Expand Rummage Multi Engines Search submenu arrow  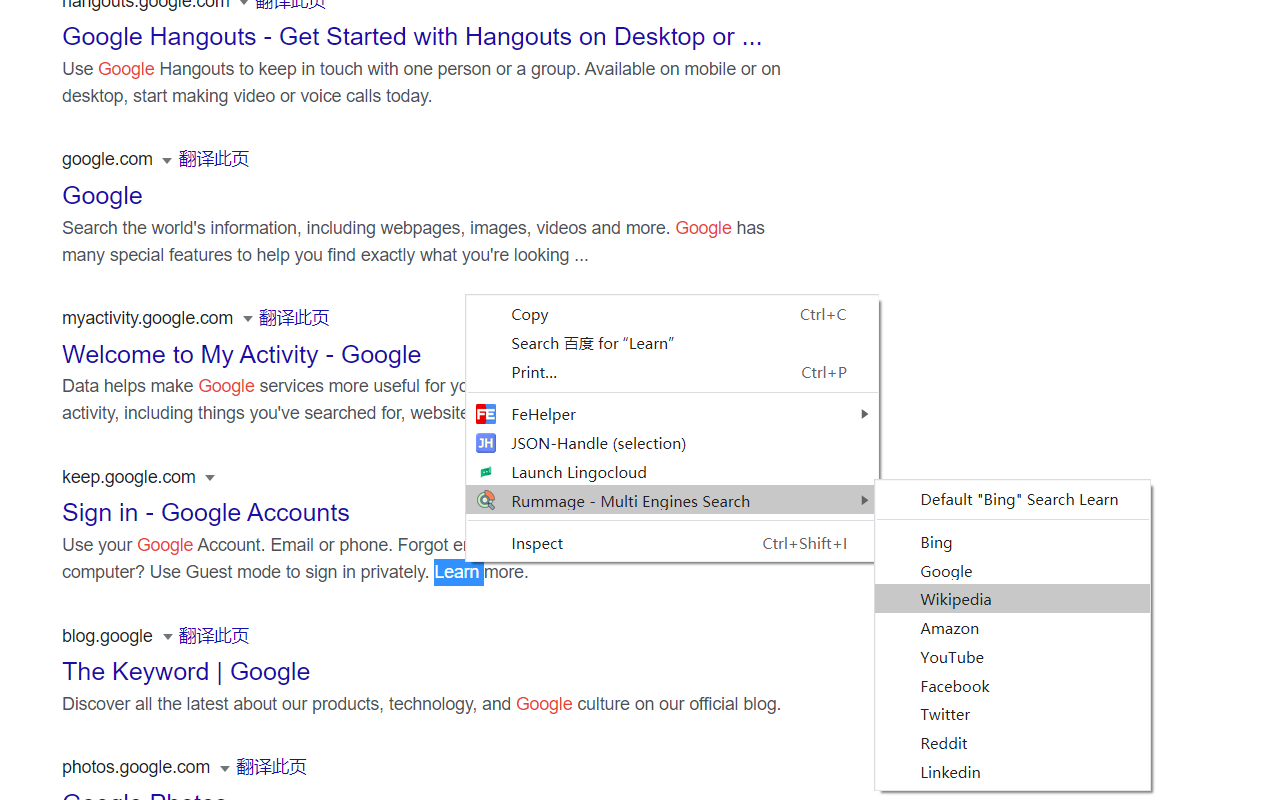pyautogui.click(x=865, y=501)
